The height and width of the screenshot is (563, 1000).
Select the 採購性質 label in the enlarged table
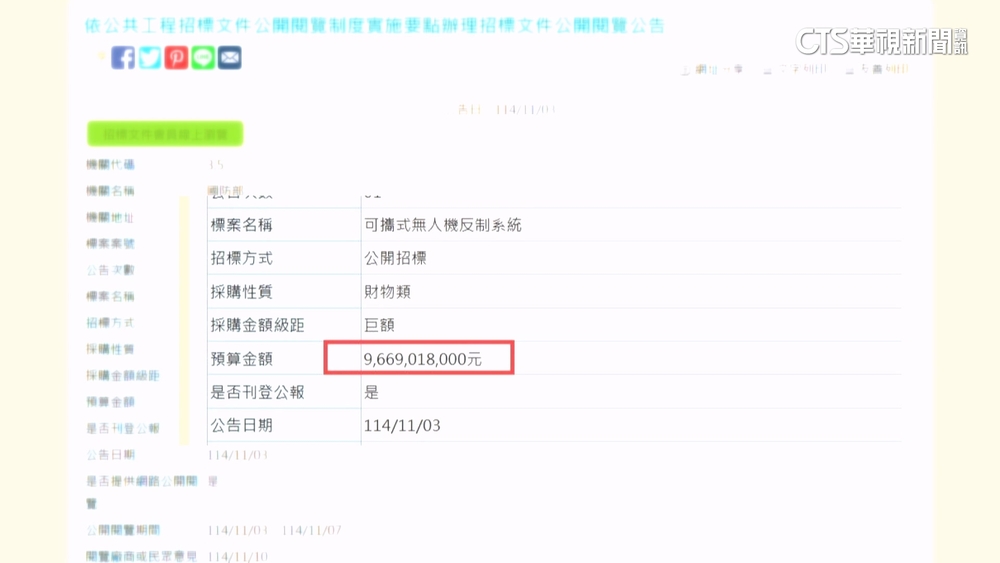point(242,292)
